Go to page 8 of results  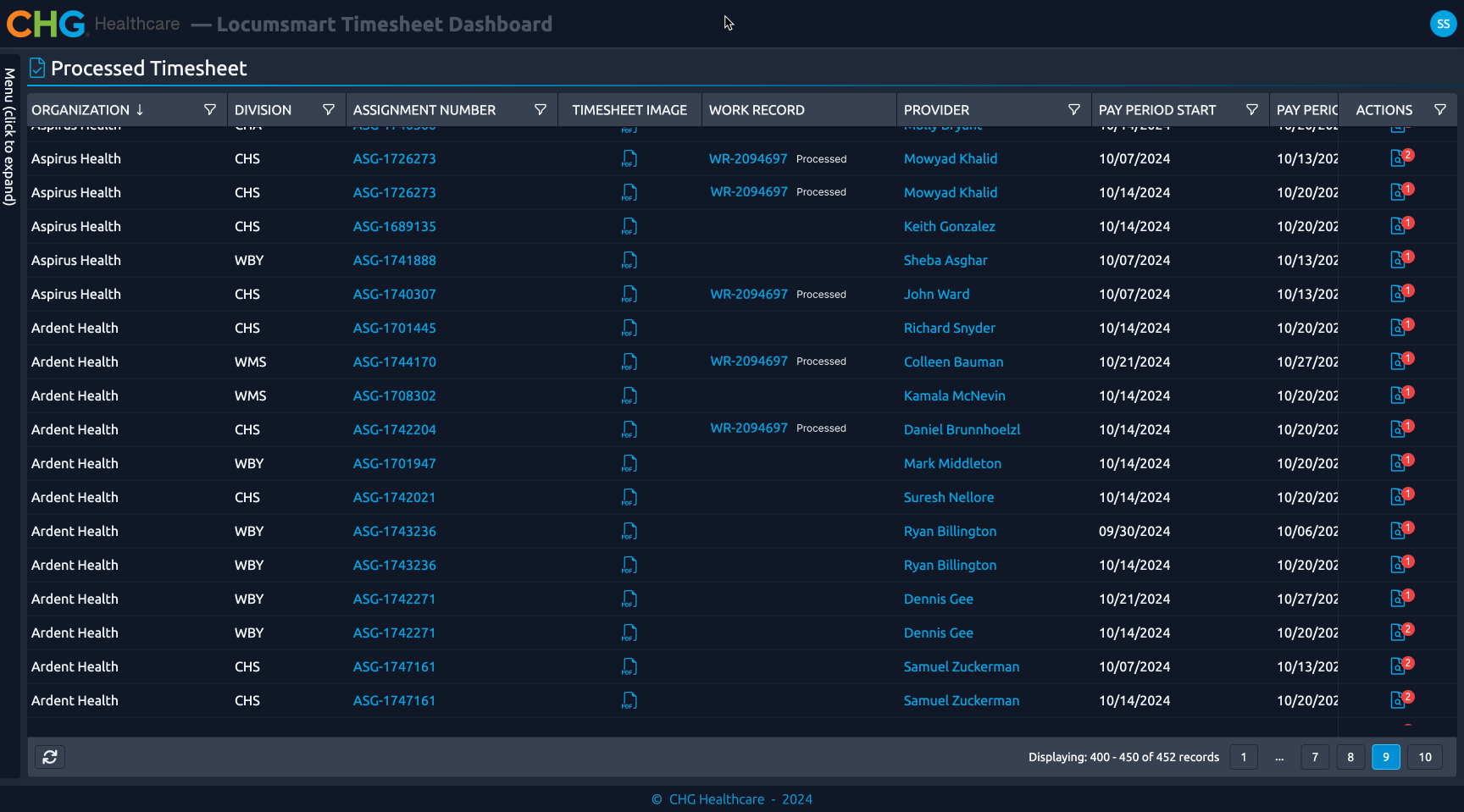(x=1350, y=757)
